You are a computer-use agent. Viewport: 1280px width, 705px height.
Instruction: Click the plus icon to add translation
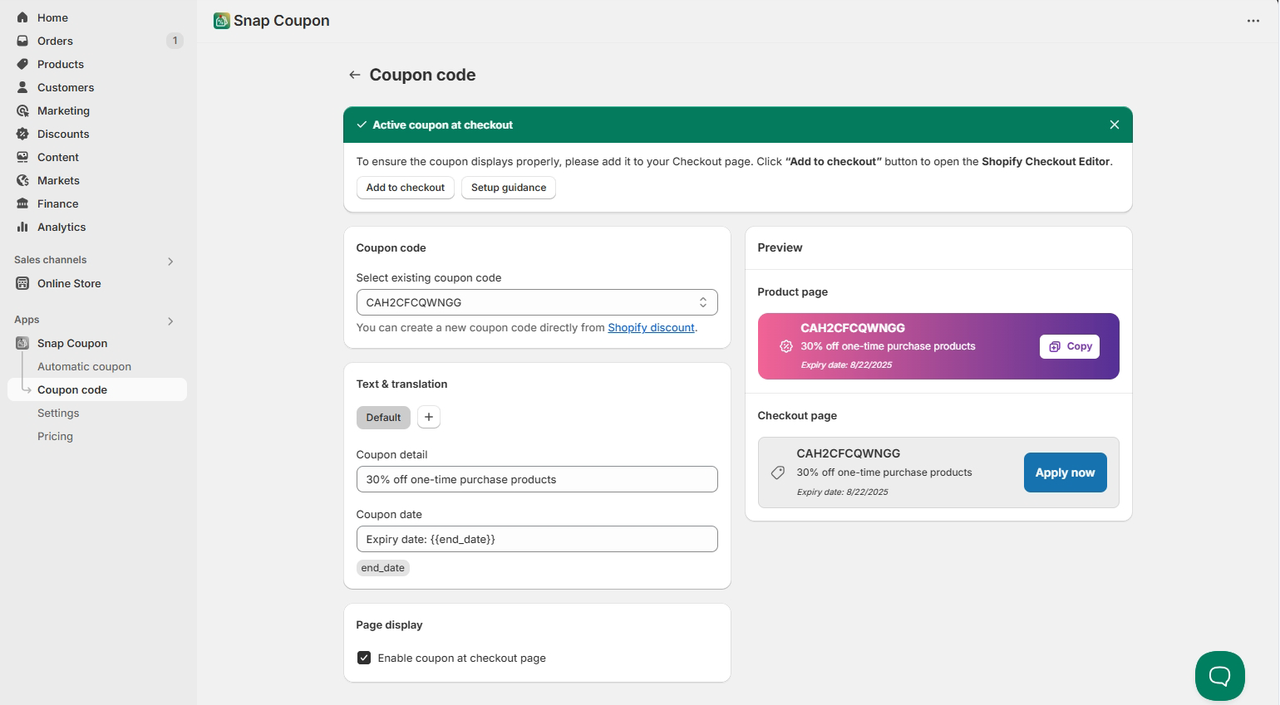pos(428,417)
